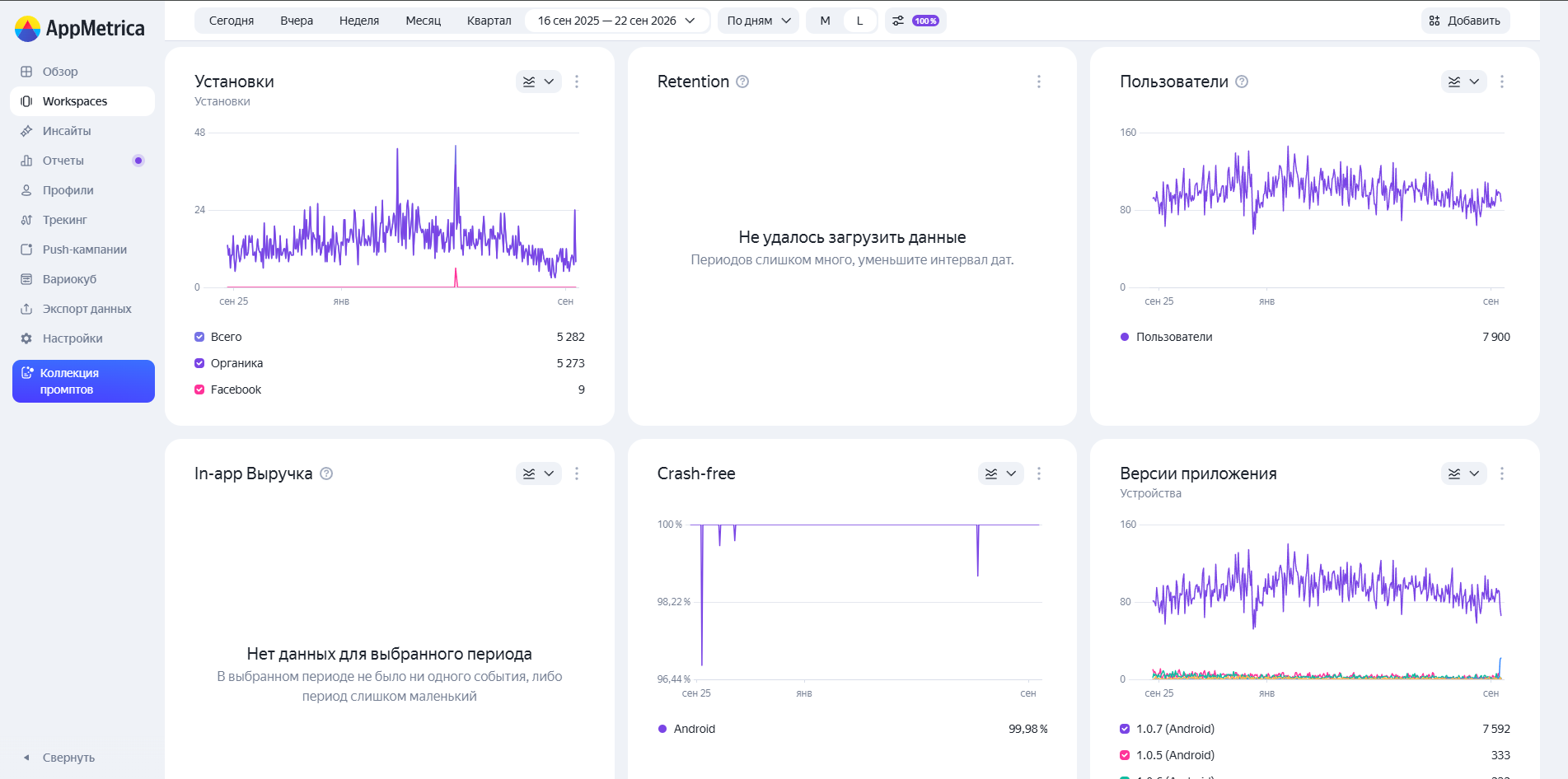This screenshot has width=1568, height=779.
Task: Expand the По дням grouping dropdown
Action: pyautogui.click(x=759, y=21)
